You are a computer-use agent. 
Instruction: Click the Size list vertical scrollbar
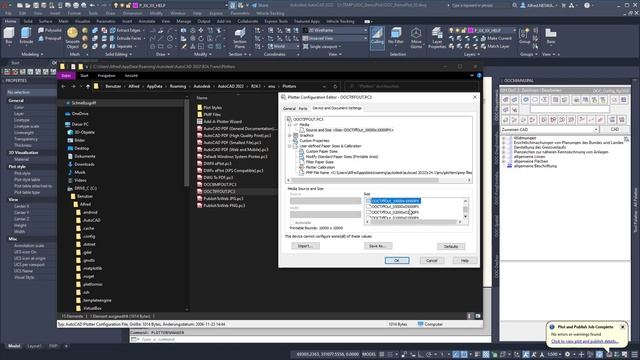point(465,209)
